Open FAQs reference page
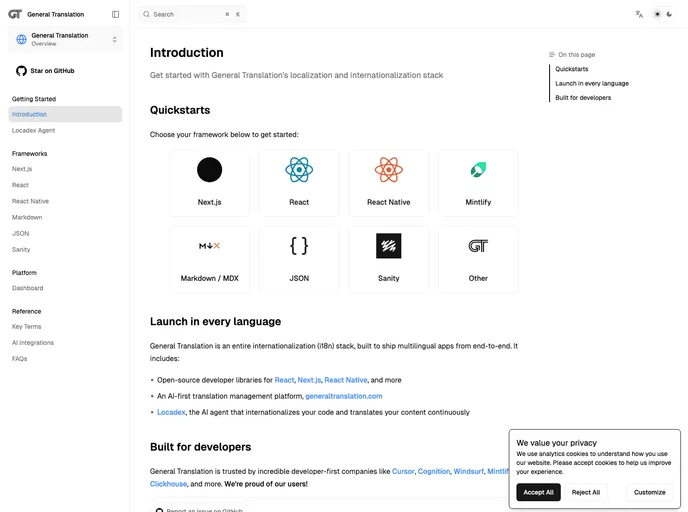This screenshot has width=688, height=512. (x=19, y=359)
